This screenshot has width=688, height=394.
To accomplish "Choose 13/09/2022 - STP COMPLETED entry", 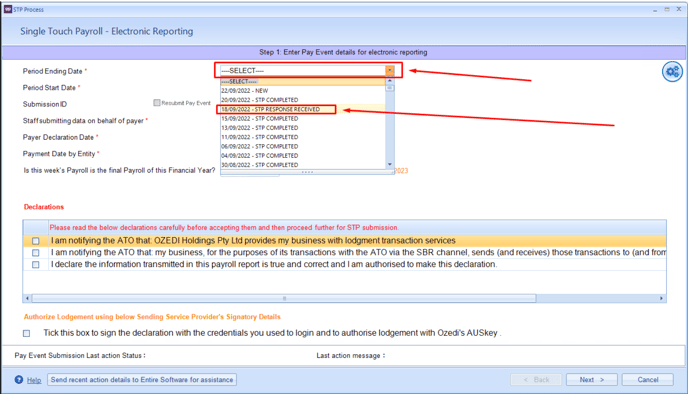I will [303, 128].
